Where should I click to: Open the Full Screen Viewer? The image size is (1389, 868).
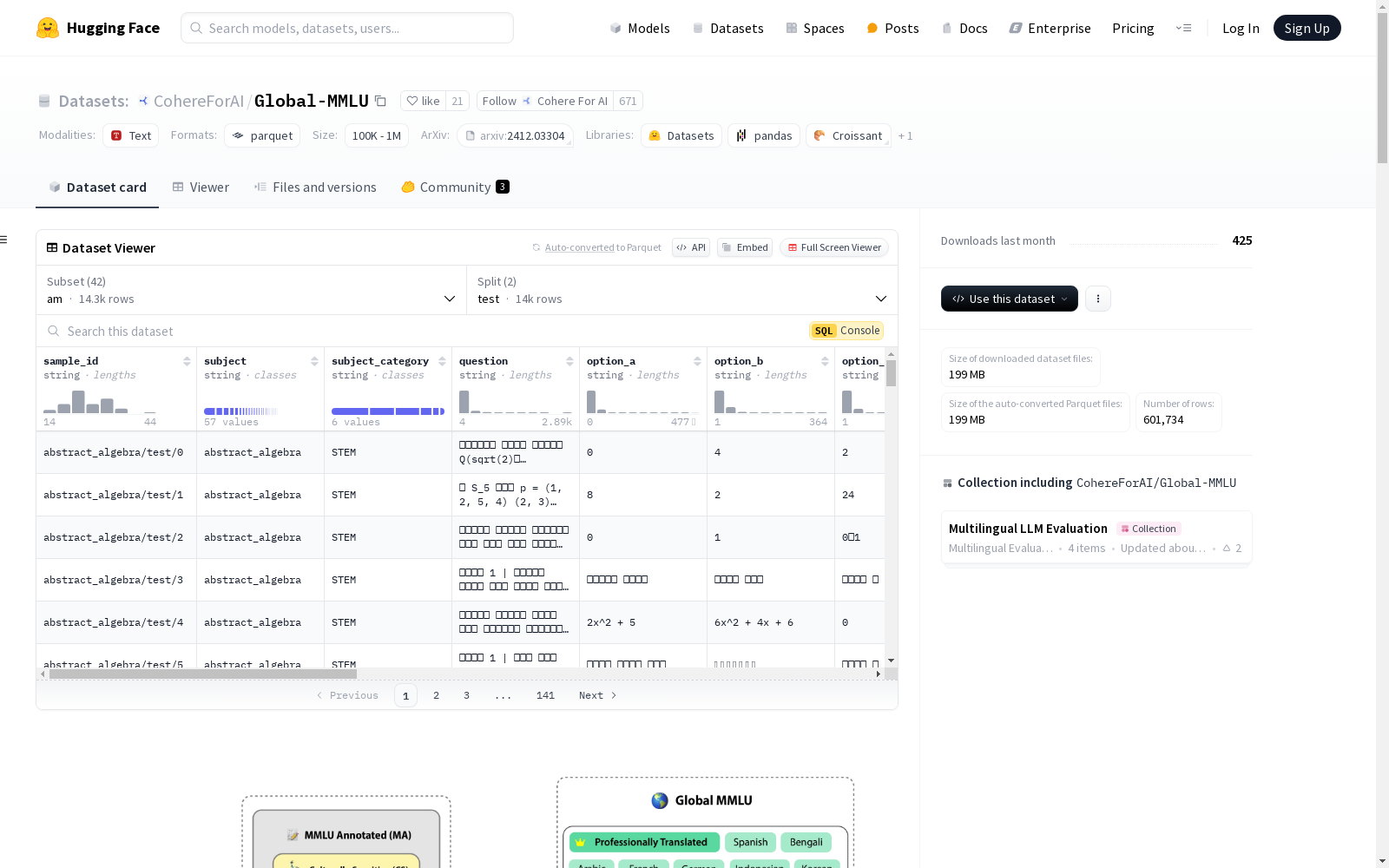click(833, 247)
